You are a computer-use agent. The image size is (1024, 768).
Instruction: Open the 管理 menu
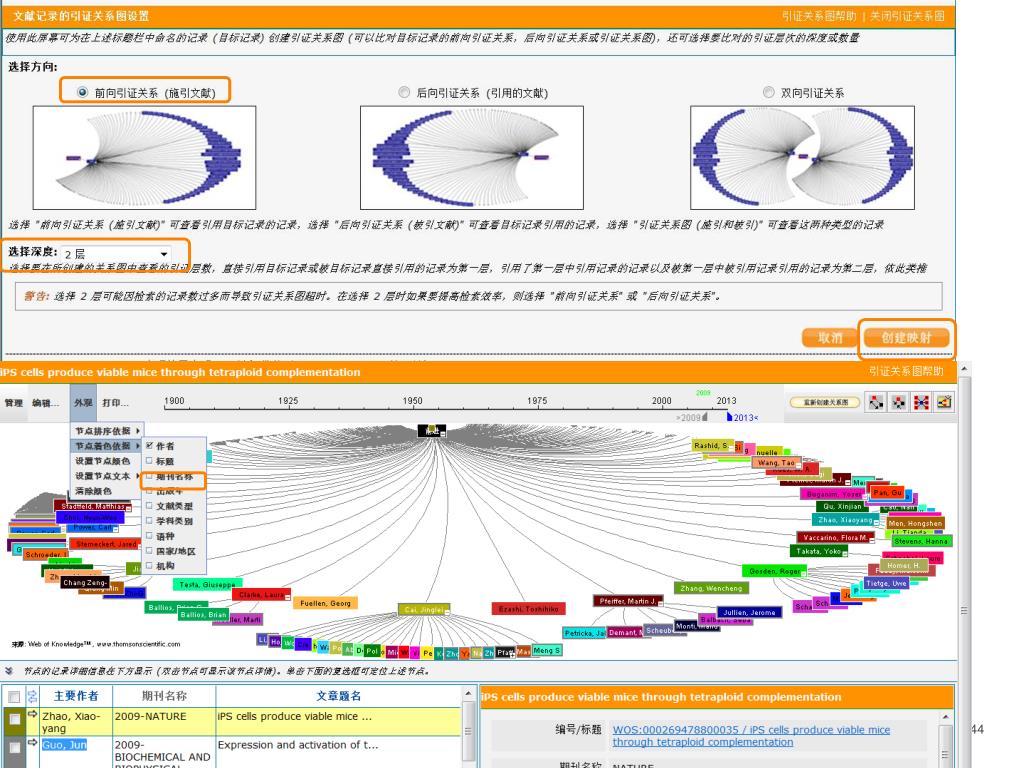pos(14,403)
